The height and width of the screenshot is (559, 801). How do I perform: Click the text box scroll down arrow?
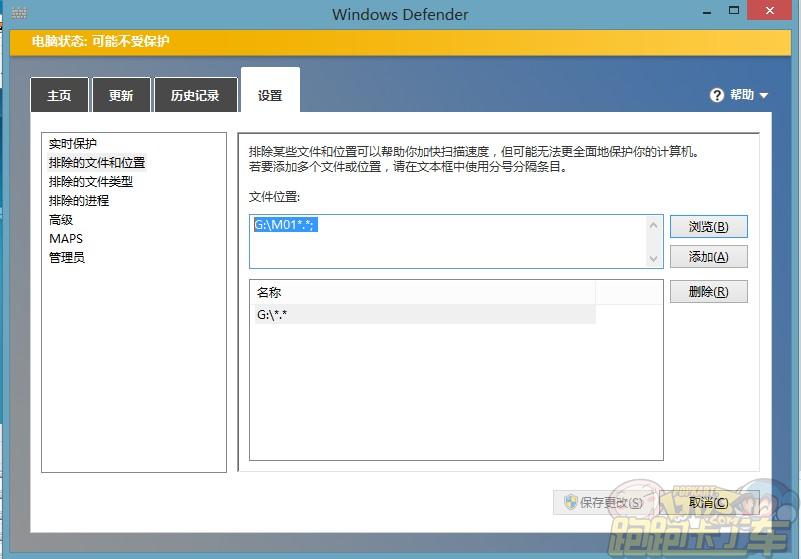click(x=653, y=259)
